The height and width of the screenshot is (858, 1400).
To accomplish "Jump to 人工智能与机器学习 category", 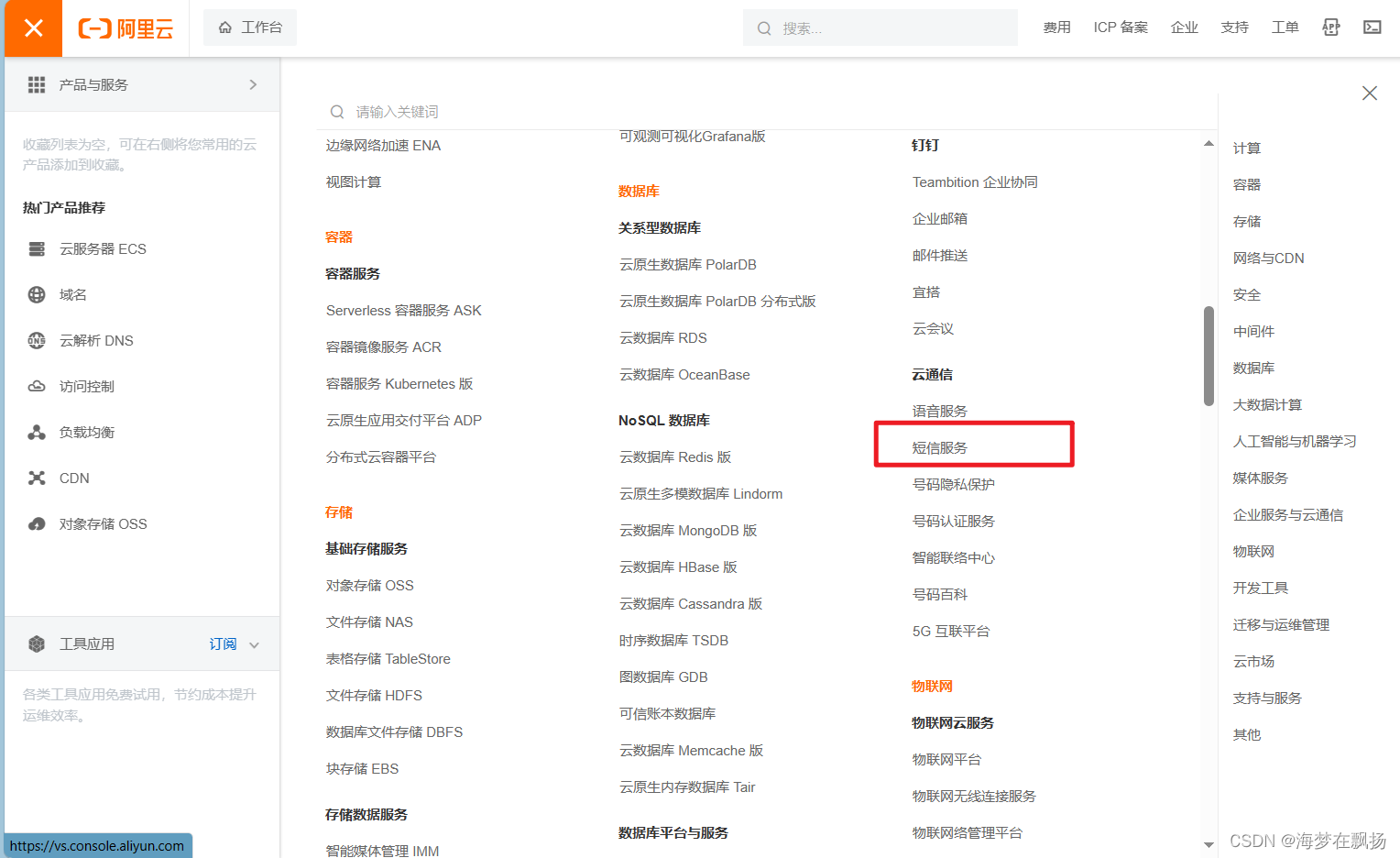I will pos(1295,441).
